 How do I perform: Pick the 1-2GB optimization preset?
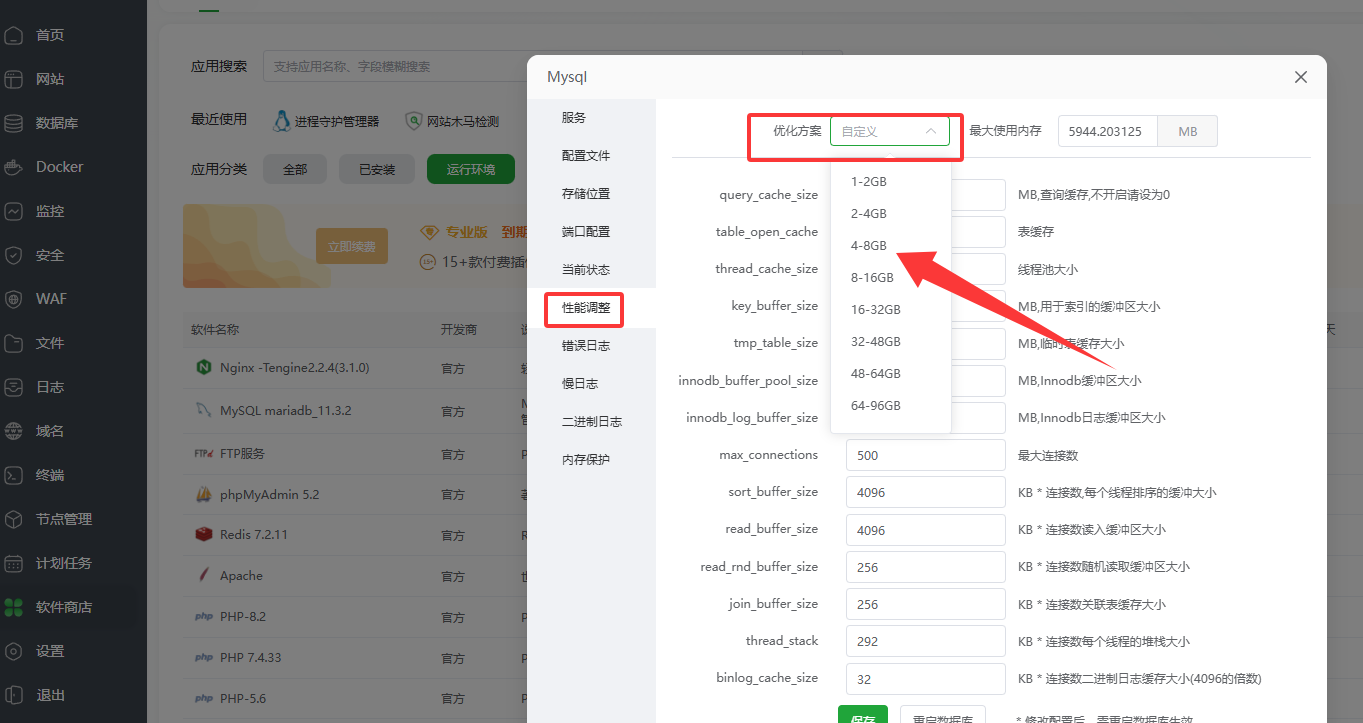click(x=868, y=181)
